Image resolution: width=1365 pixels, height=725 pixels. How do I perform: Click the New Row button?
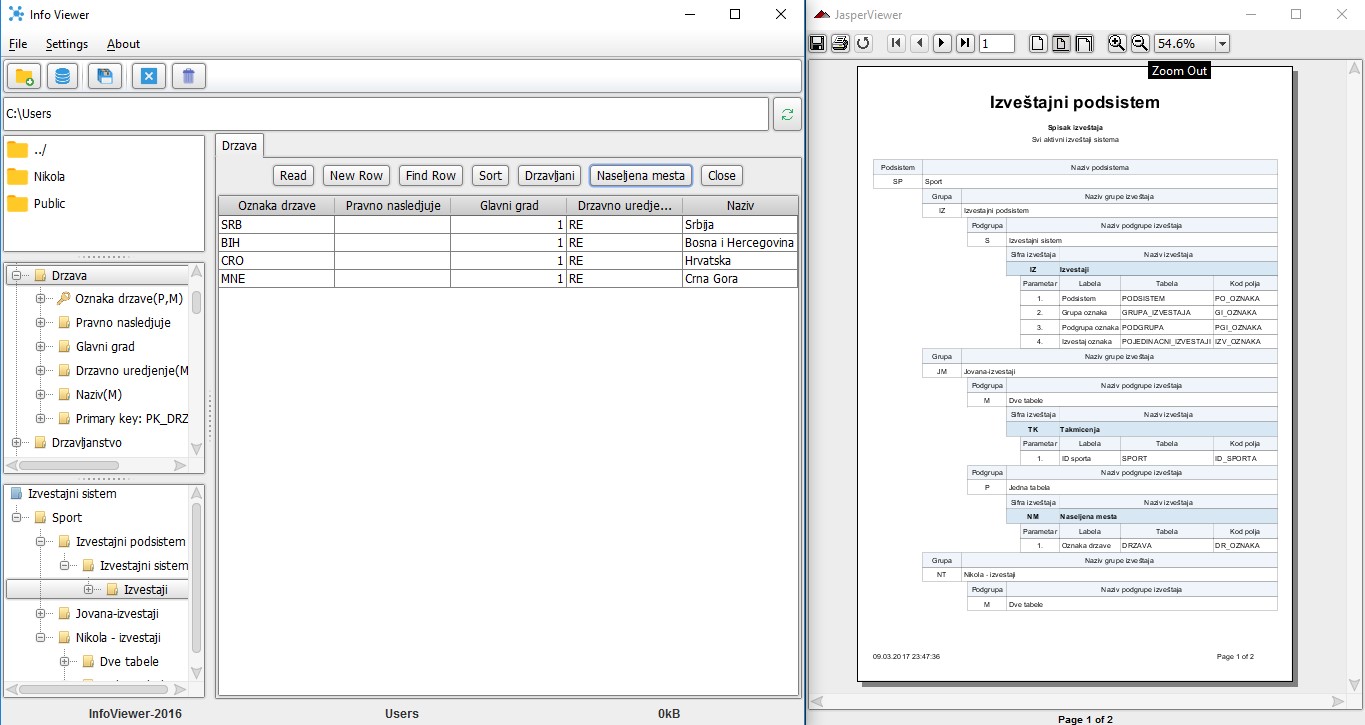coord(356,175)
